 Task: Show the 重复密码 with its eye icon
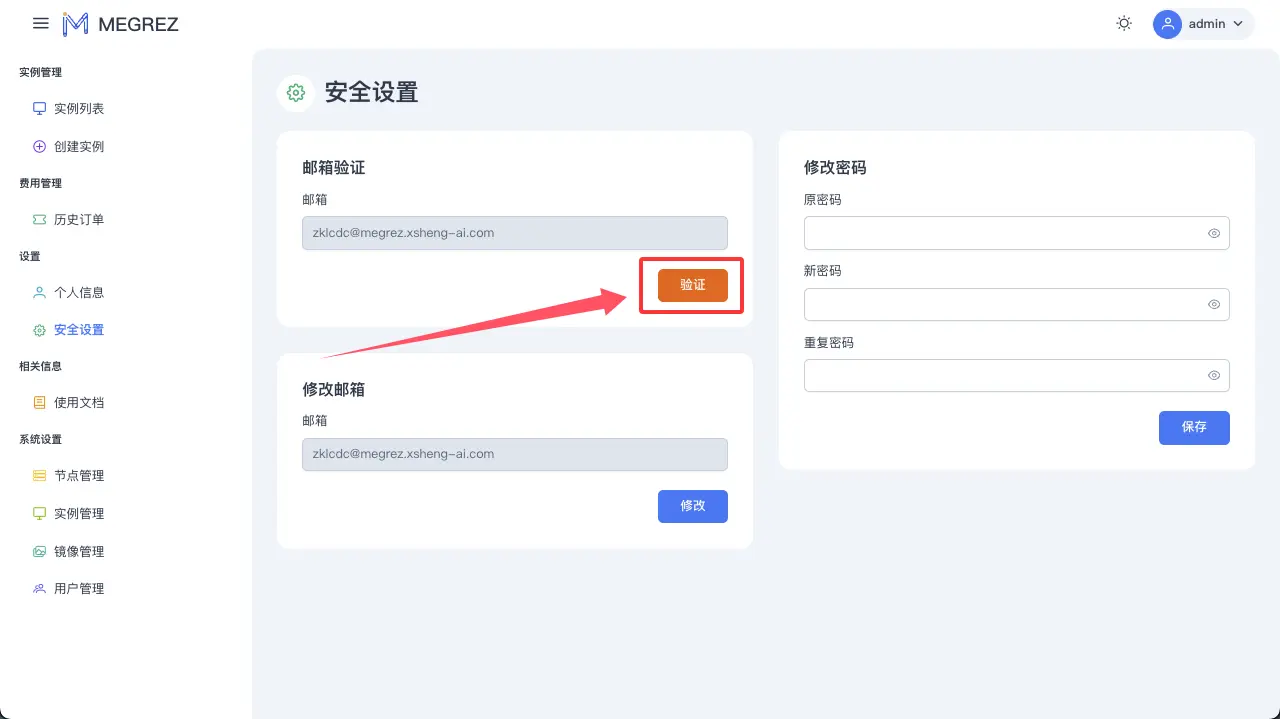pos(1214,375)
